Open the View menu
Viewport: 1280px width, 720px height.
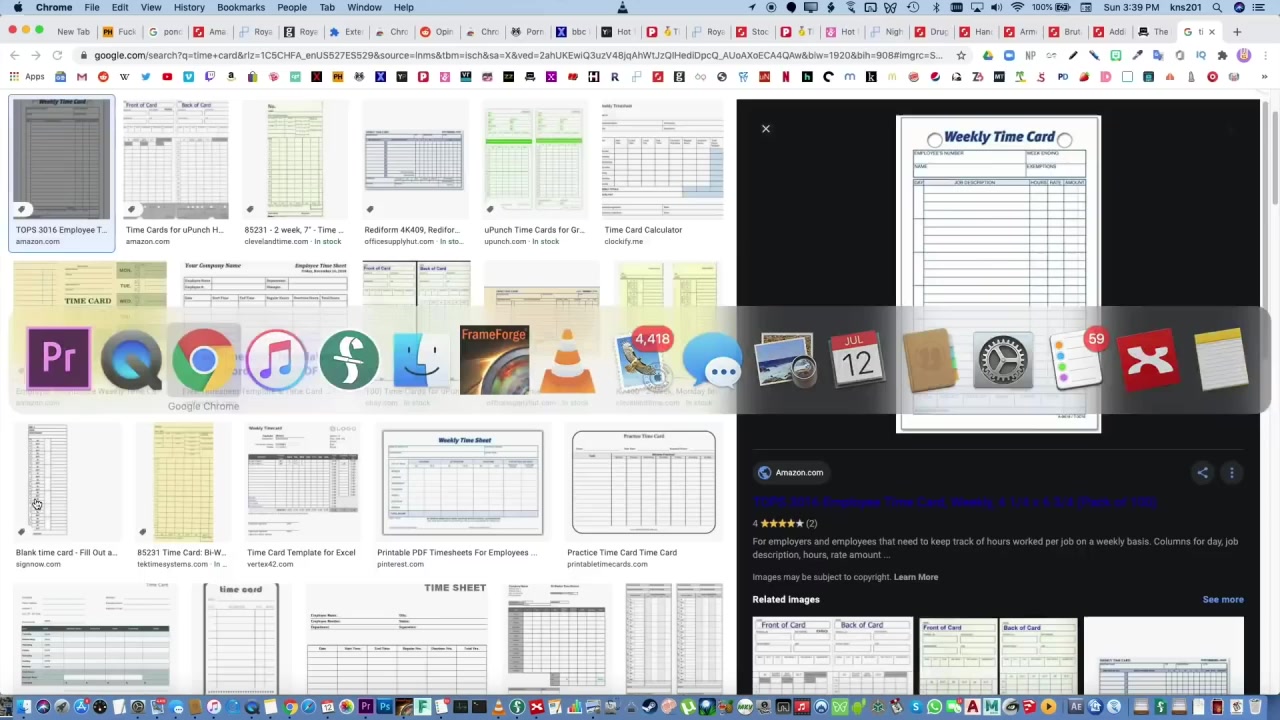(151, 7)
